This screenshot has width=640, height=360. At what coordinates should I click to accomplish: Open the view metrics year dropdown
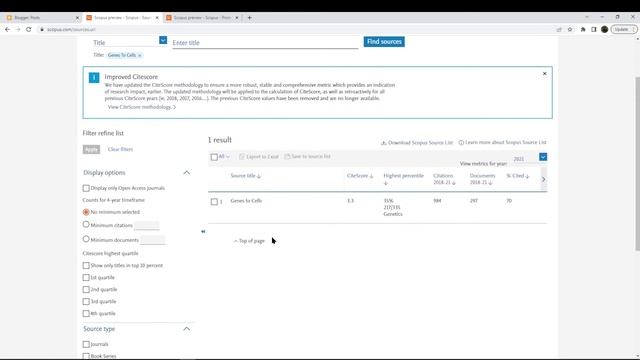point(543,157)
